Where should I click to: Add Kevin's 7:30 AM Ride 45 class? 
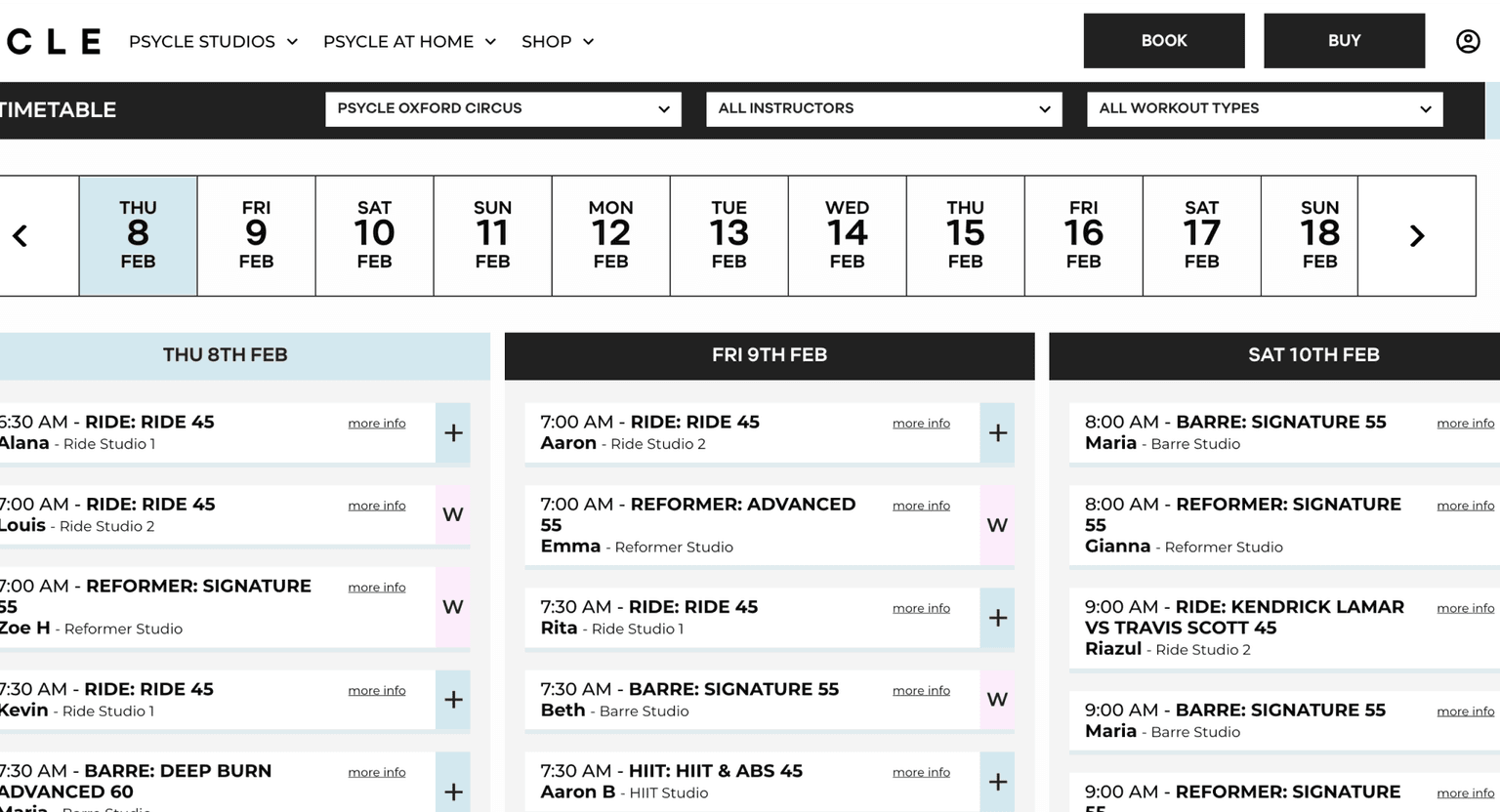453,700
